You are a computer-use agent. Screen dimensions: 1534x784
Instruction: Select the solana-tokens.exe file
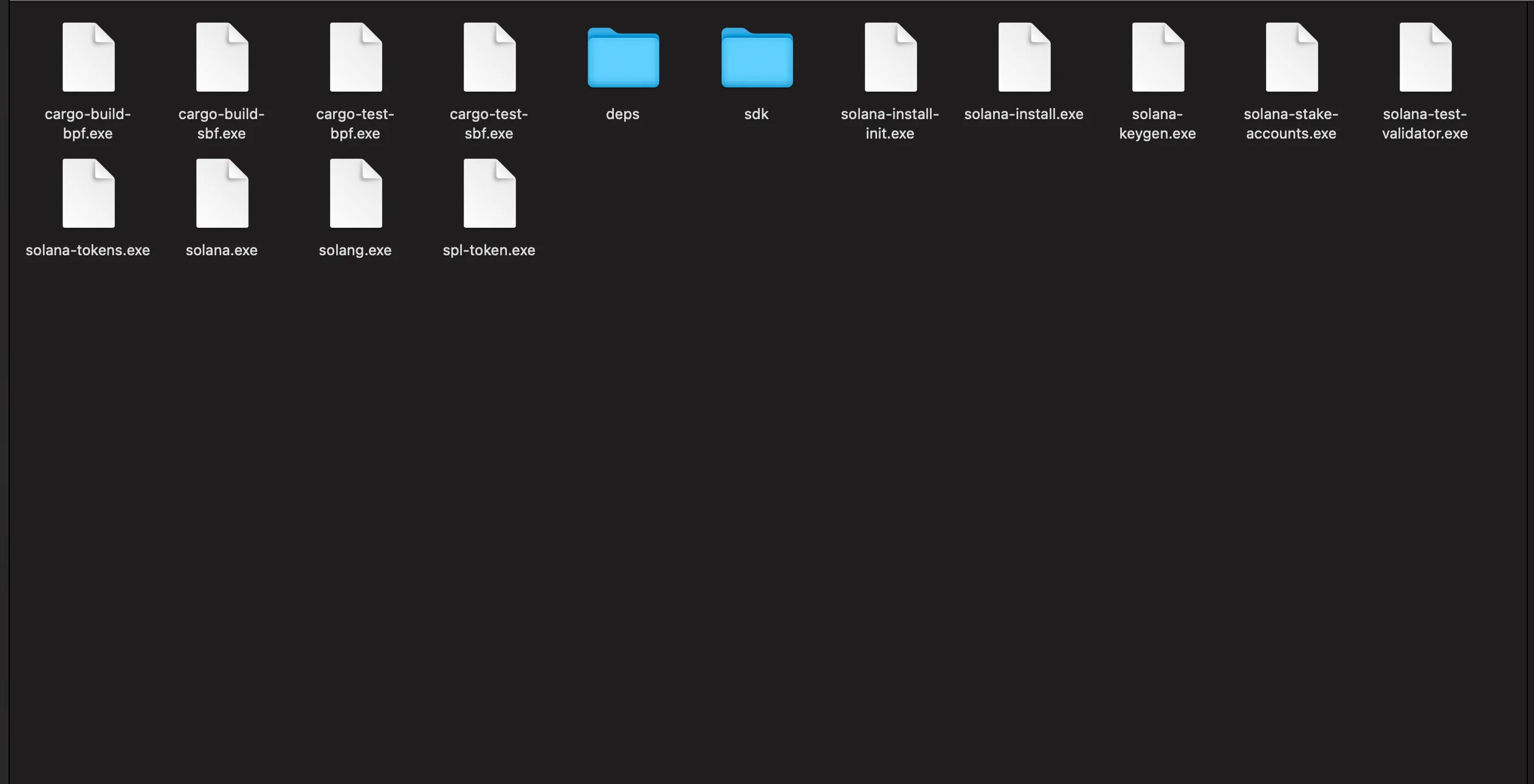tap(88, 193)
